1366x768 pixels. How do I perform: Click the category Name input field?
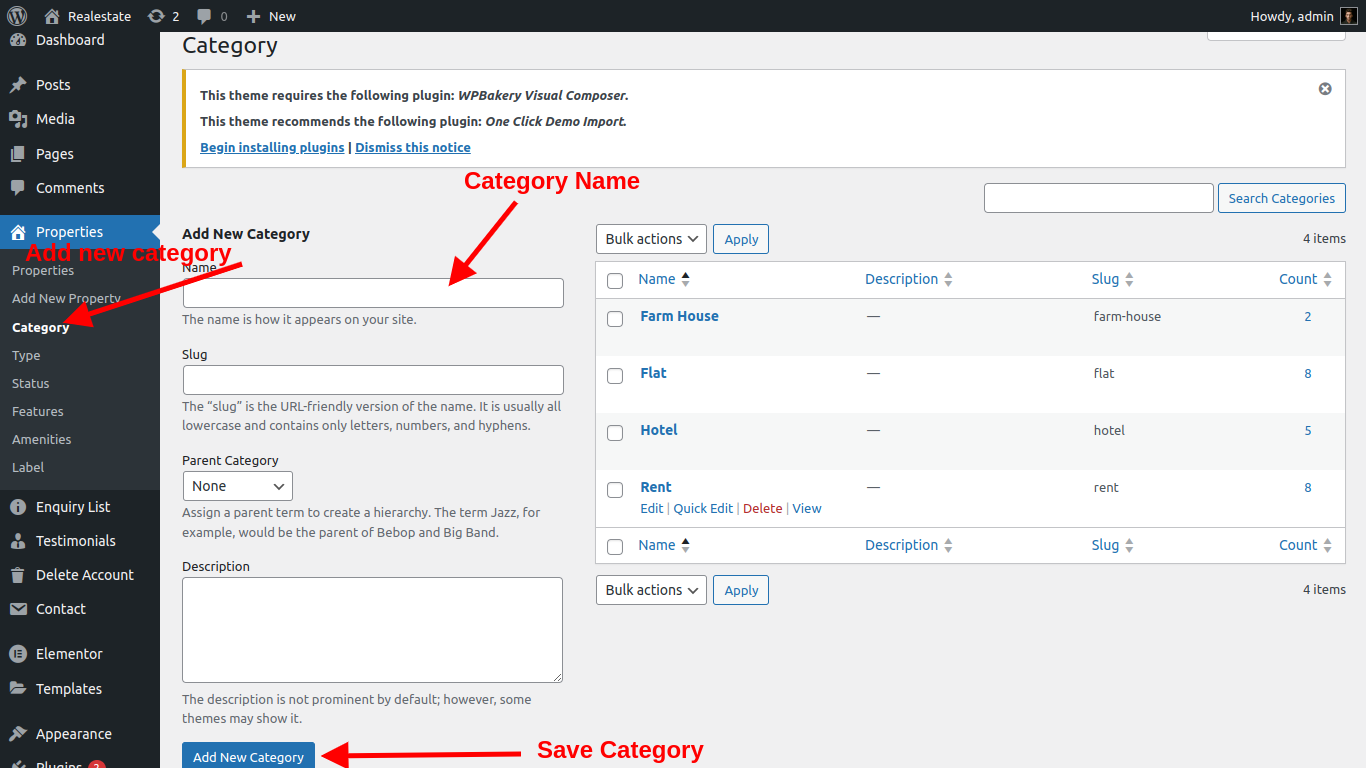click(x=373, y=293)
